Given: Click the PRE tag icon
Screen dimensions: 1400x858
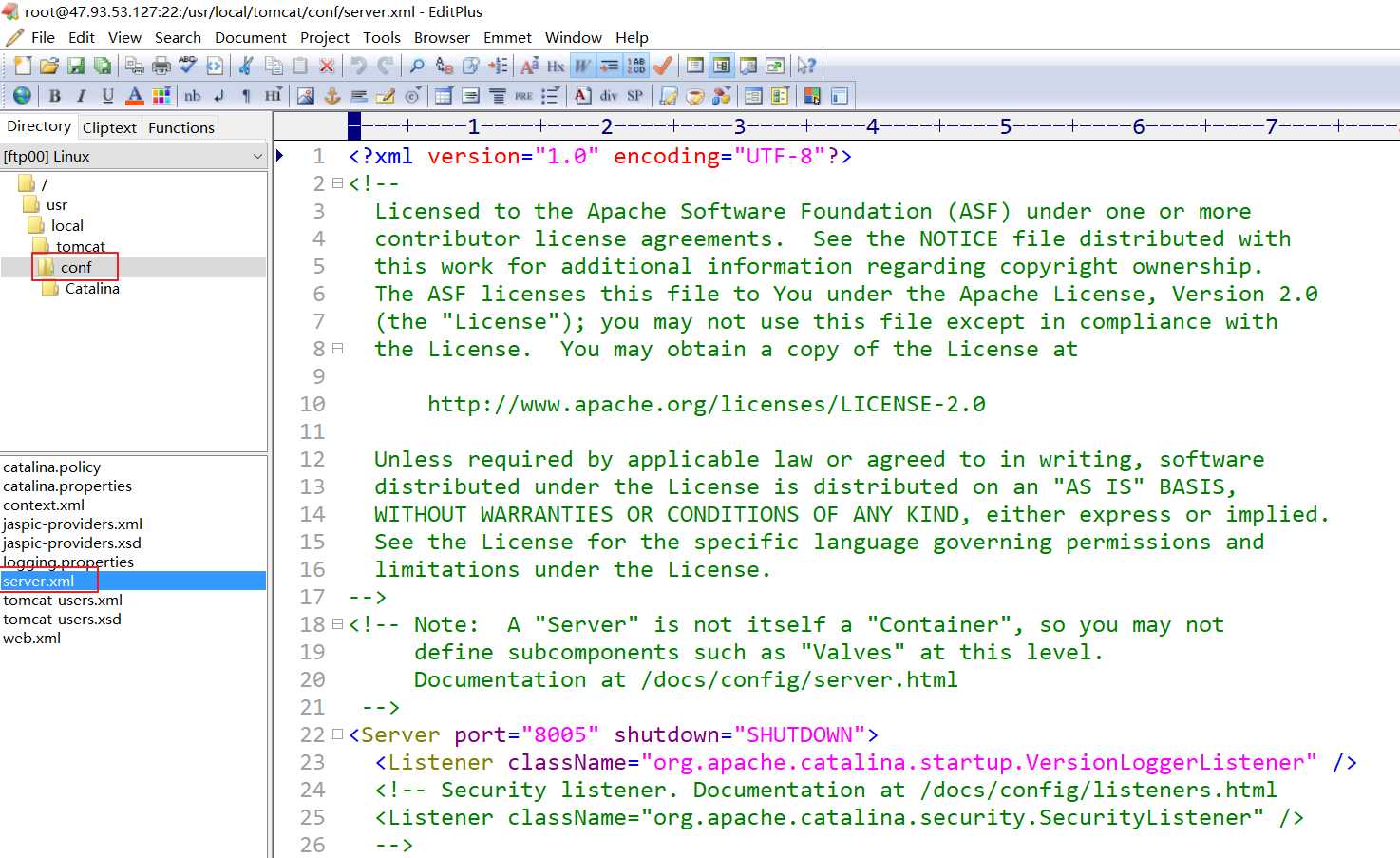Looking at the screenshot, I should [x=523, y=95].
